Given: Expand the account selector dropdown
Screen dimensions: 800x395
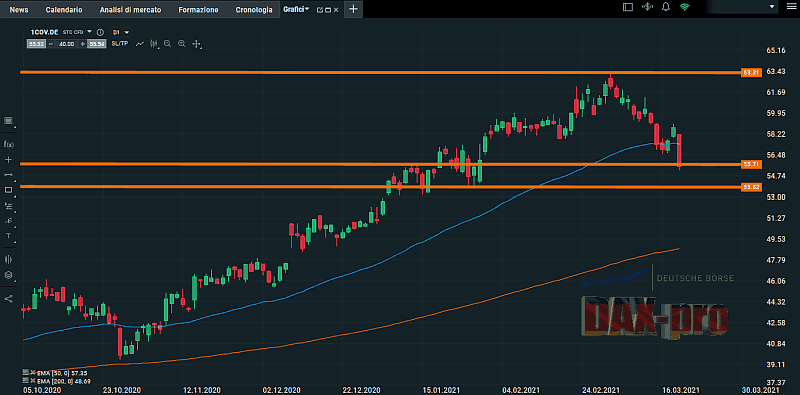Looking at the screenshot, I should (771, 7).
